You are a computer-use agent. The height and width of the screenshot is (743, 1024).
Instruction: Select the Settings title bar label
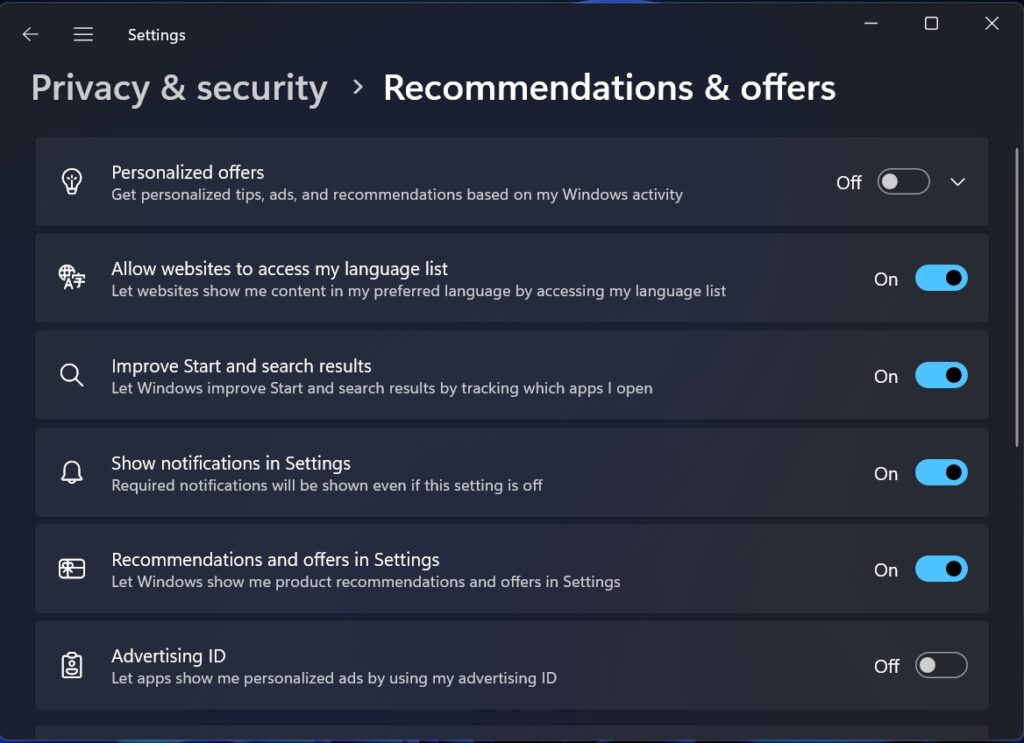(156, 33)
